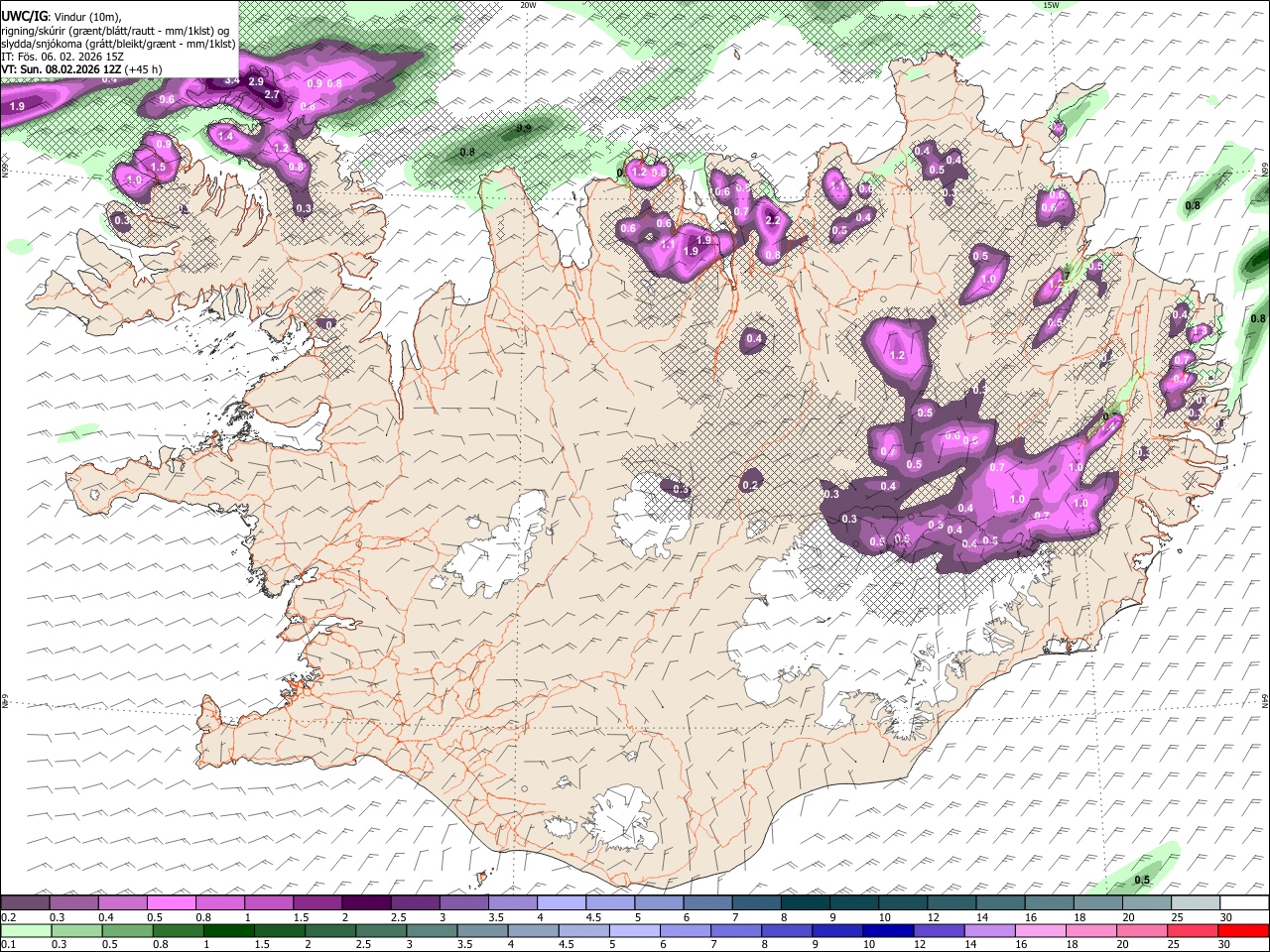This screenshot has width=1270, height=952.
Task: Click the "0.2" value on the map
Action: [x=751, y=485]
